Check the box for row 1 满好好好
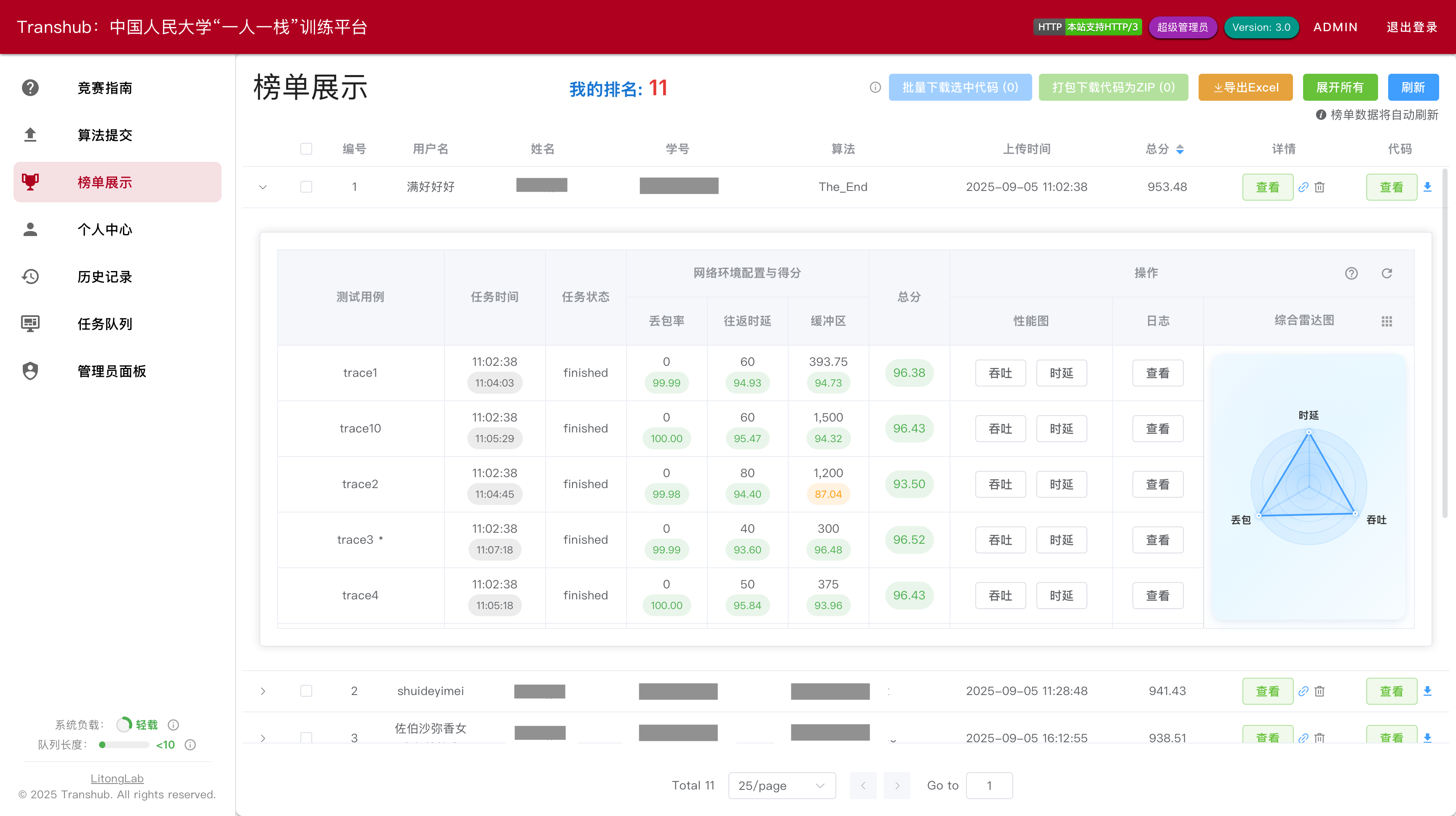The image size is (1456, 816). 306,187
